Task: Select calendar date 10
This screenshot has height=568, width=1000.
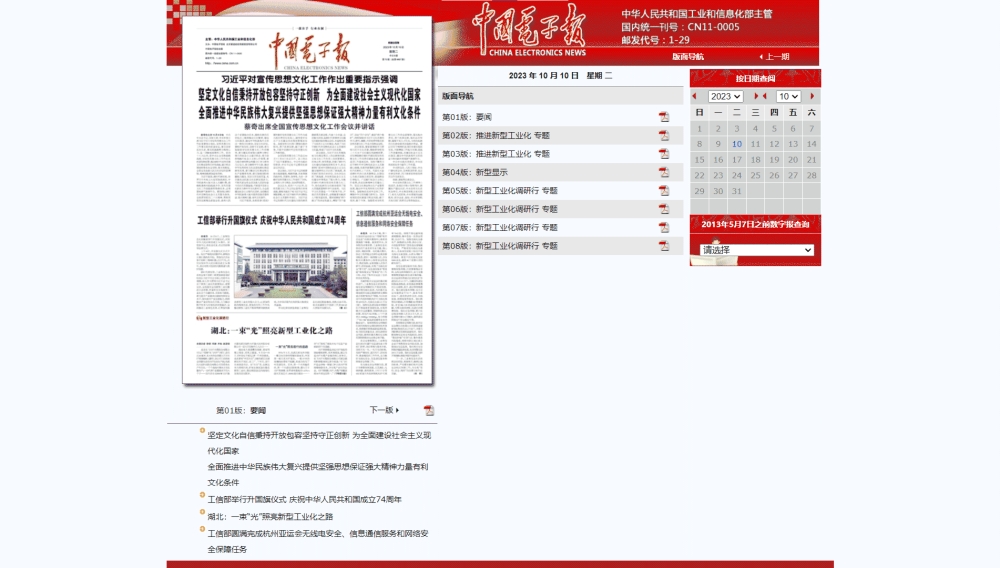Action: click(737, 144)
